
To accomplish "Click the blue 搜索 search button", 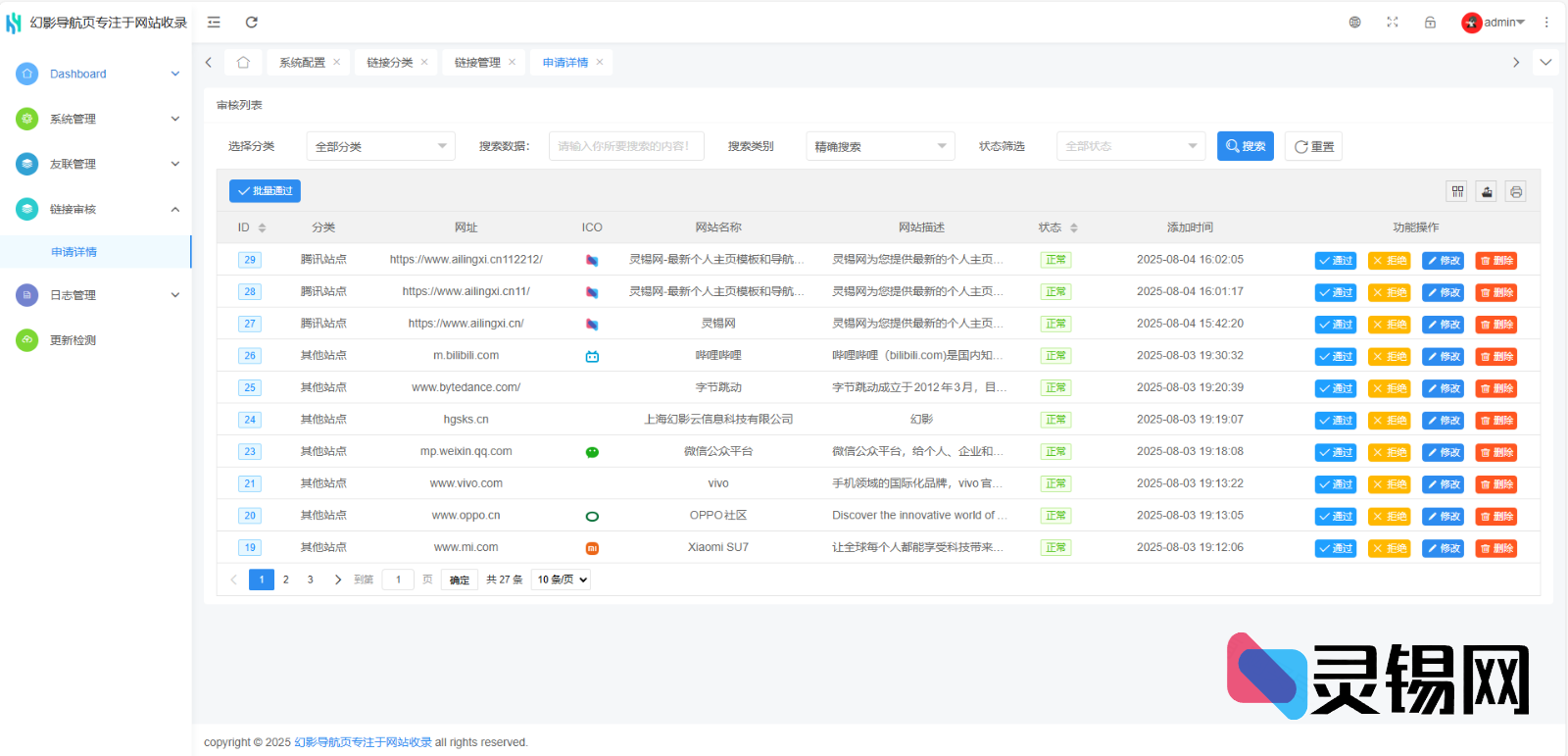I will coord(1245,146).
